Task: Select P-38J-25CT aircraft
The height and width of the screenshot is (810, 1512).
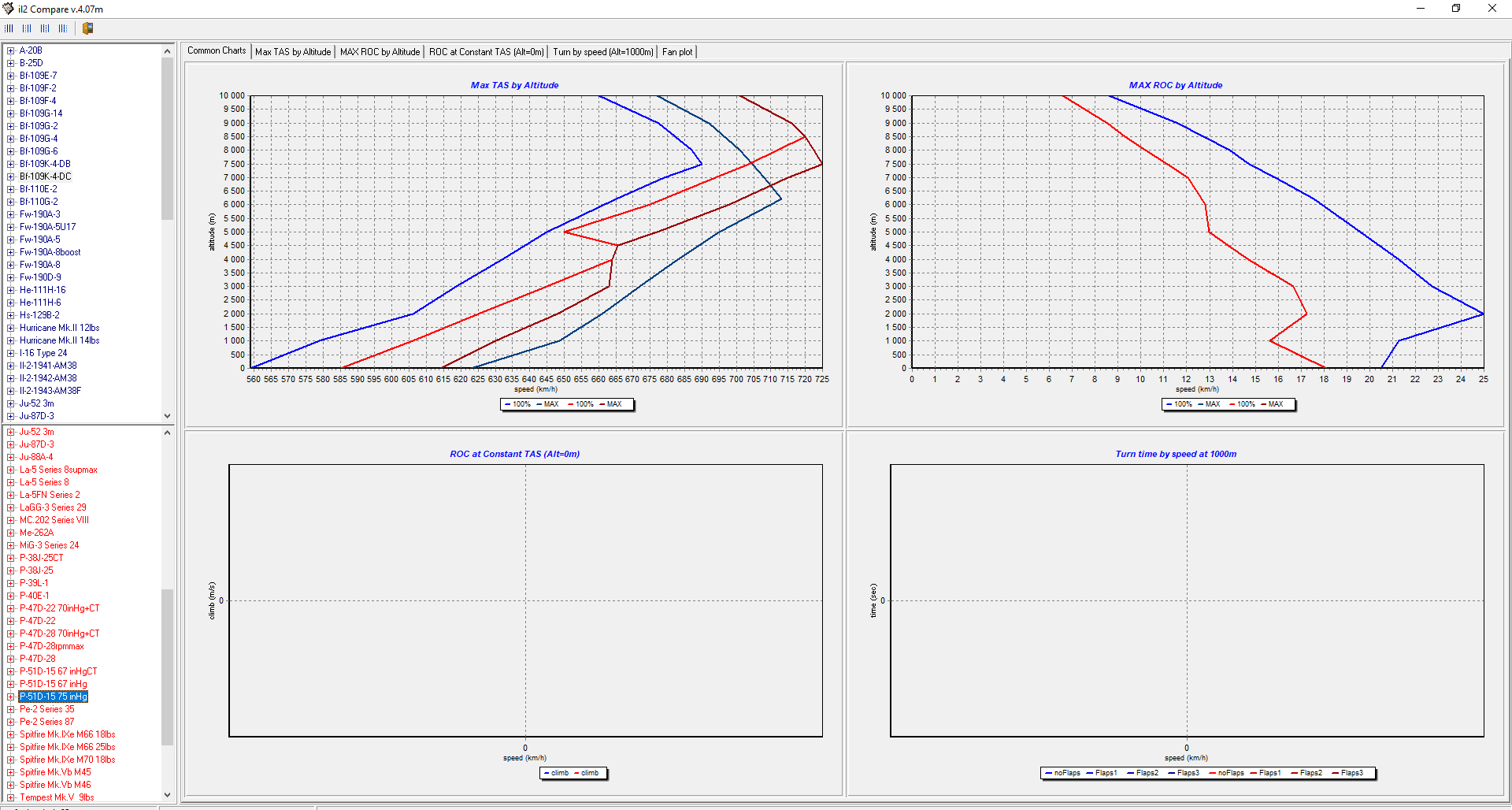Action: pos(42,558)
